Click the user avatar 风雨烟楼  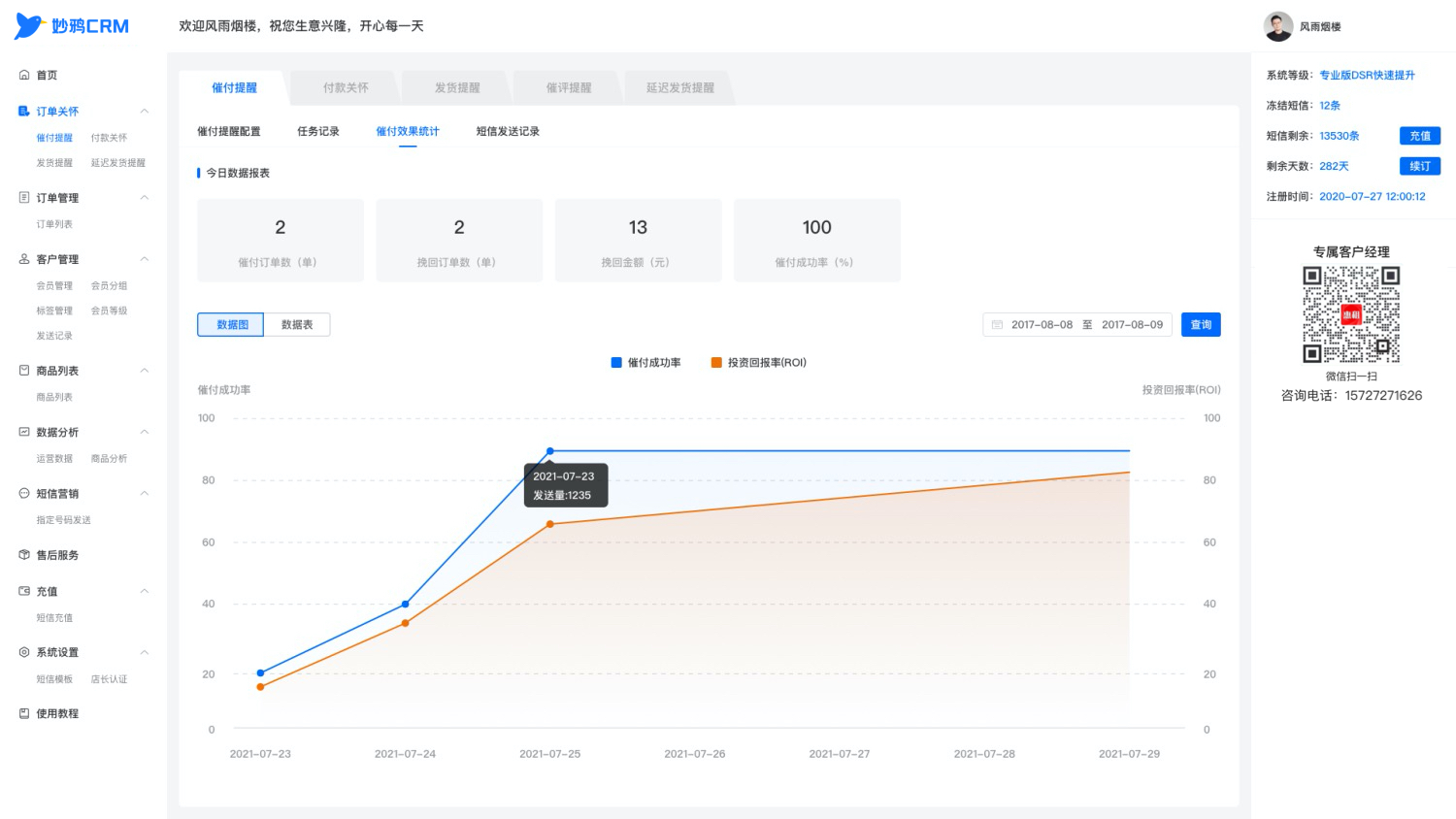(x=1277, y=26)
